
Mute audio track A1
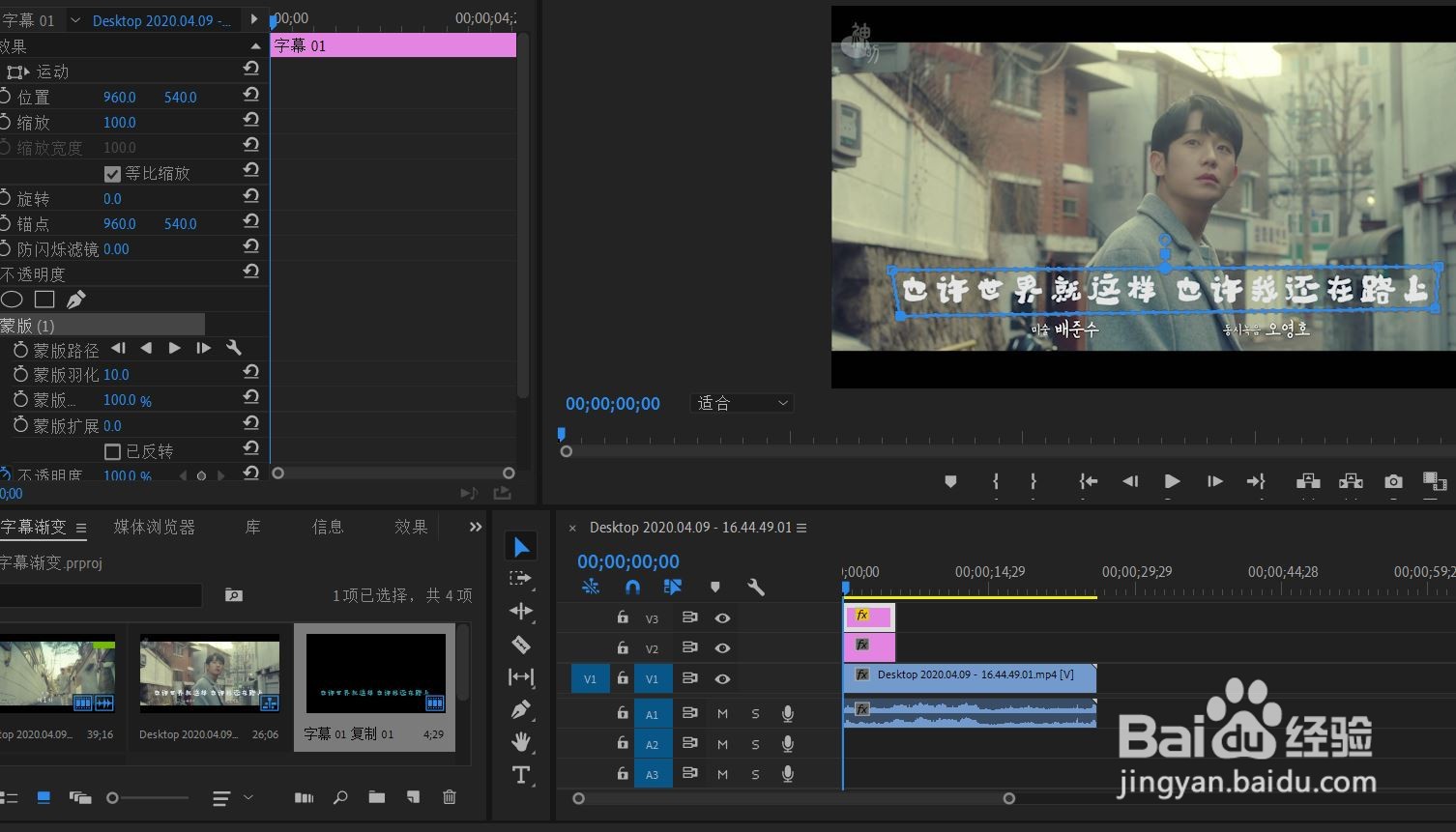click(x=722, y=714)
